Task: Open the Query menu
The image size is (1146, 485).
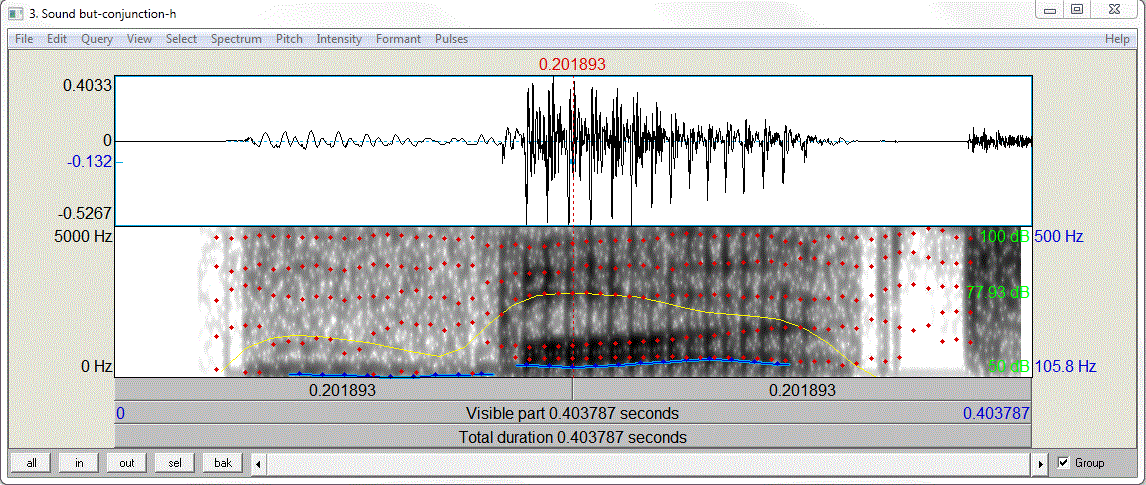Action: tap(97, 39)
